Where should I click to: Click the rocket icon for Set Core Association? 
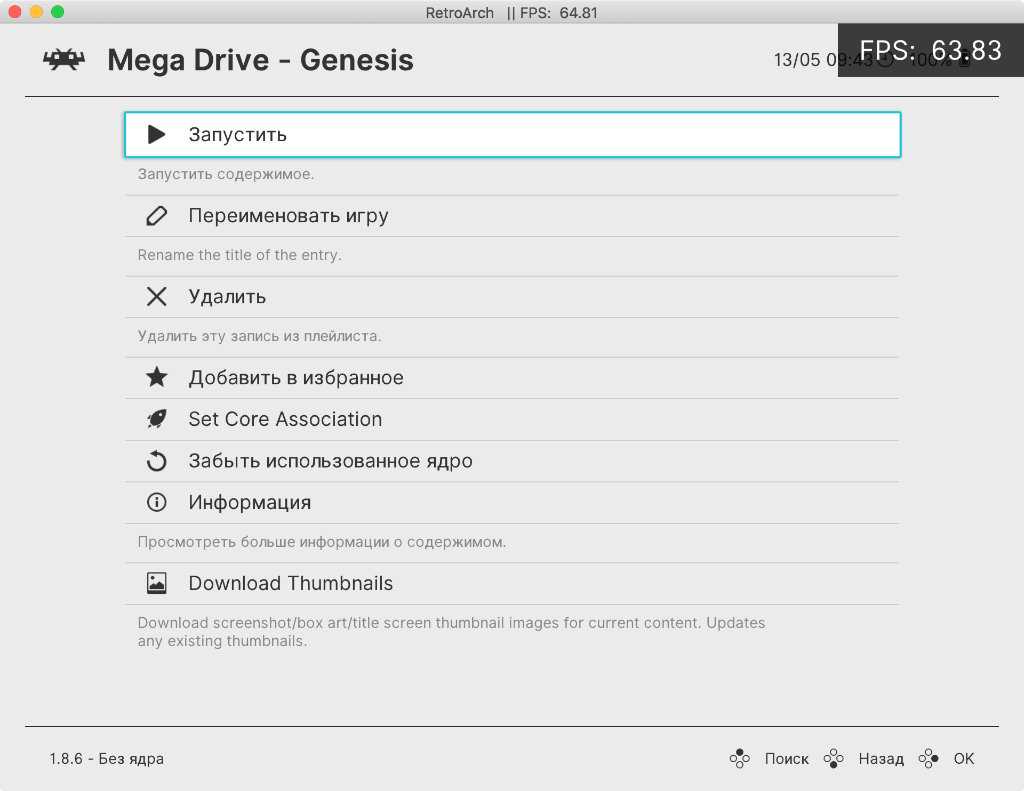point(156,420)
